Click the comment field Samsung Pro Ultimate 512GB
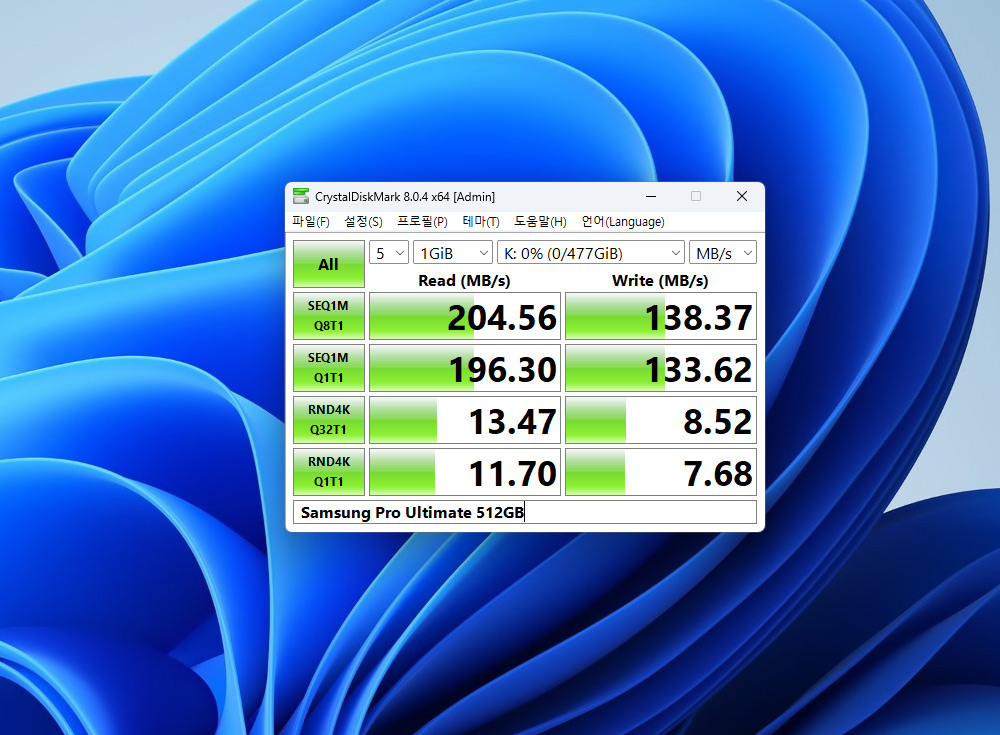 click(x=525, y=512)
